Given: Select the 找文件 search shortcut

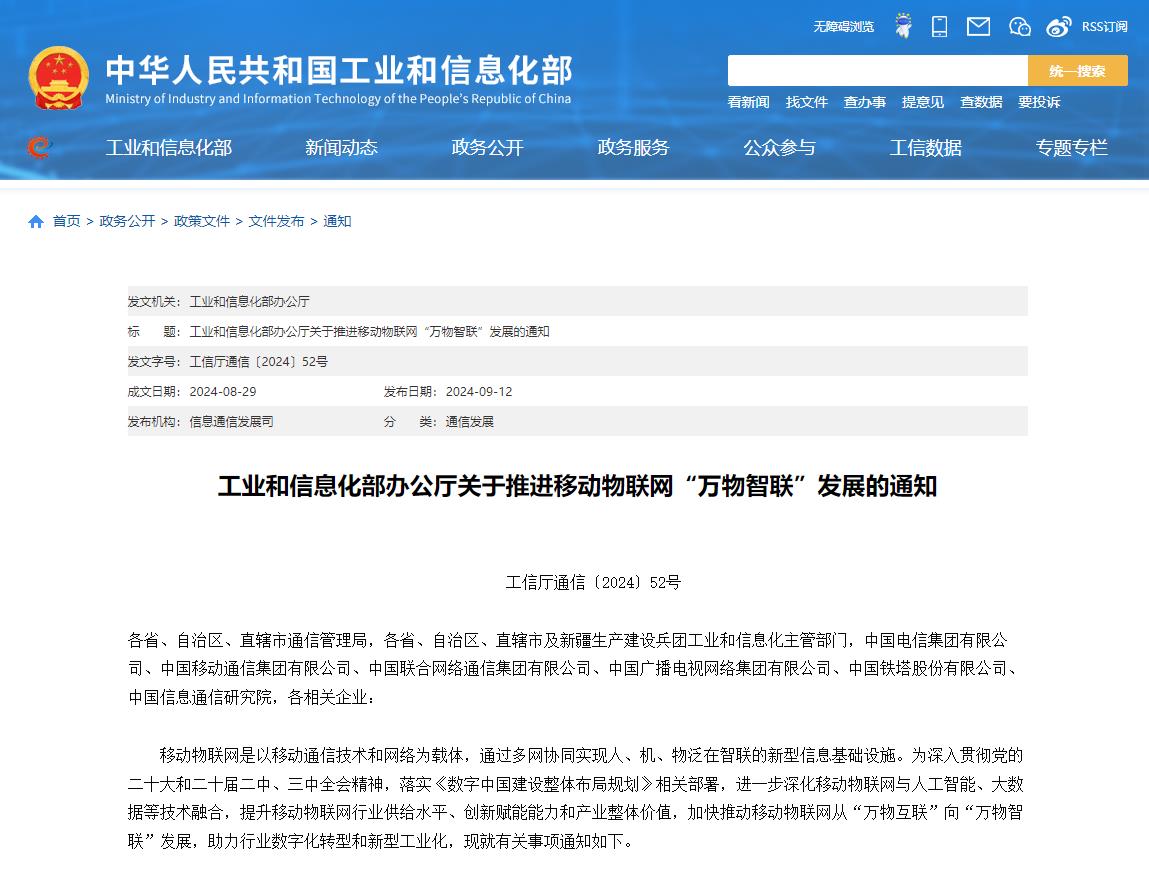Looking at the screenshot, I should click(807, 102).
